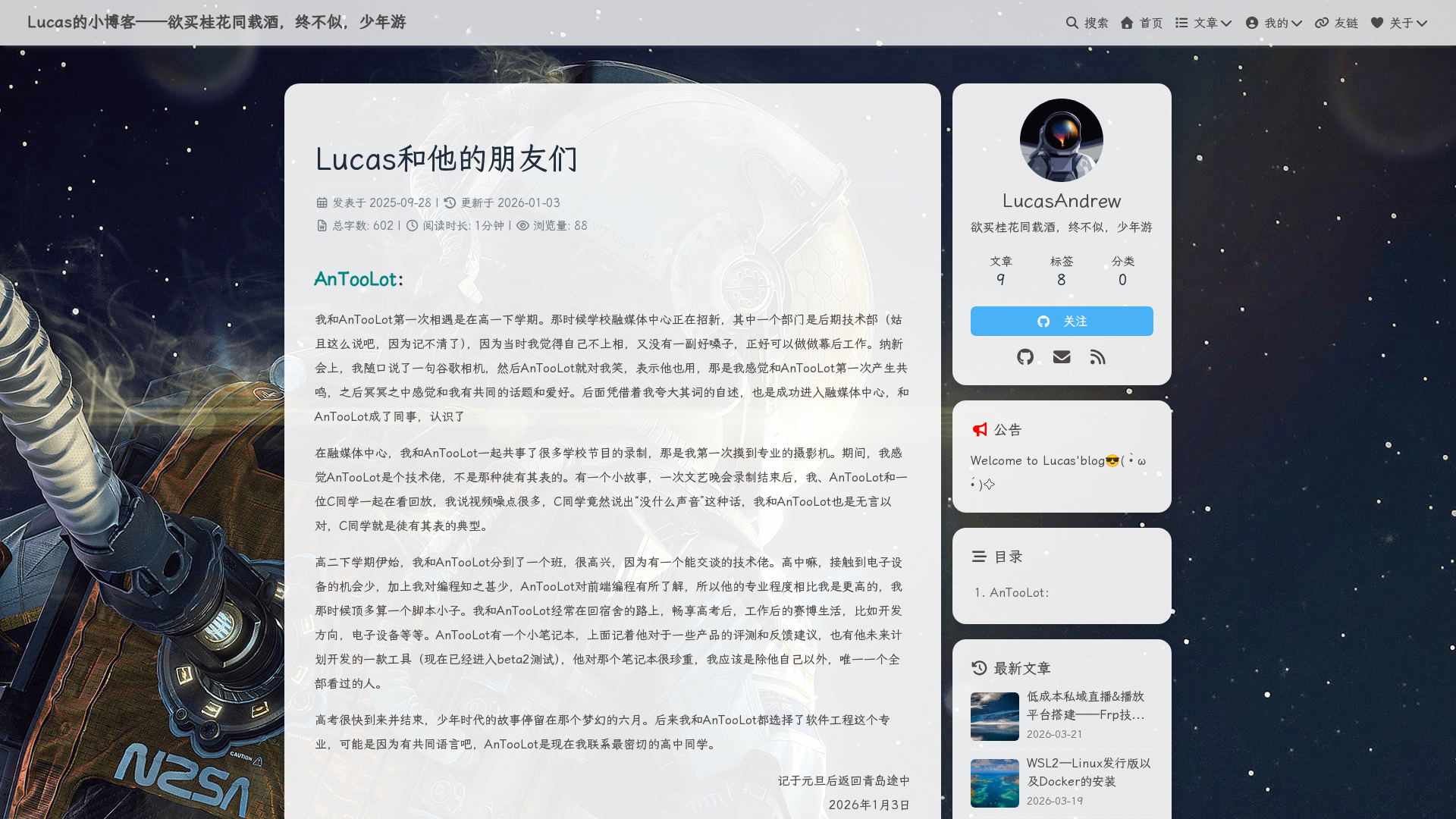The image size is (1456, 819).
Task: Click the announcement megaphone icon
Action: click(x=980, y=429)
